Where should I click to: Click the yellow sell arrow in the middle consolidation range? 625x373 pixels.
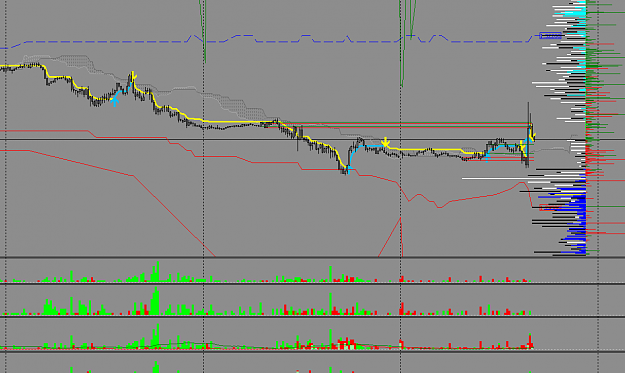[x=385, y=141]
